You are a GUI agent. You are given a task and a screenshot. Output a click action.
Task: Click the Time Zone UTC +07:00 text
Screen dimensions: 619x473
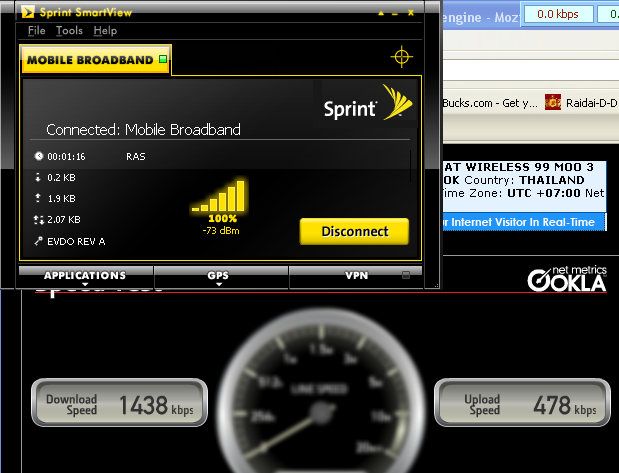512,193
